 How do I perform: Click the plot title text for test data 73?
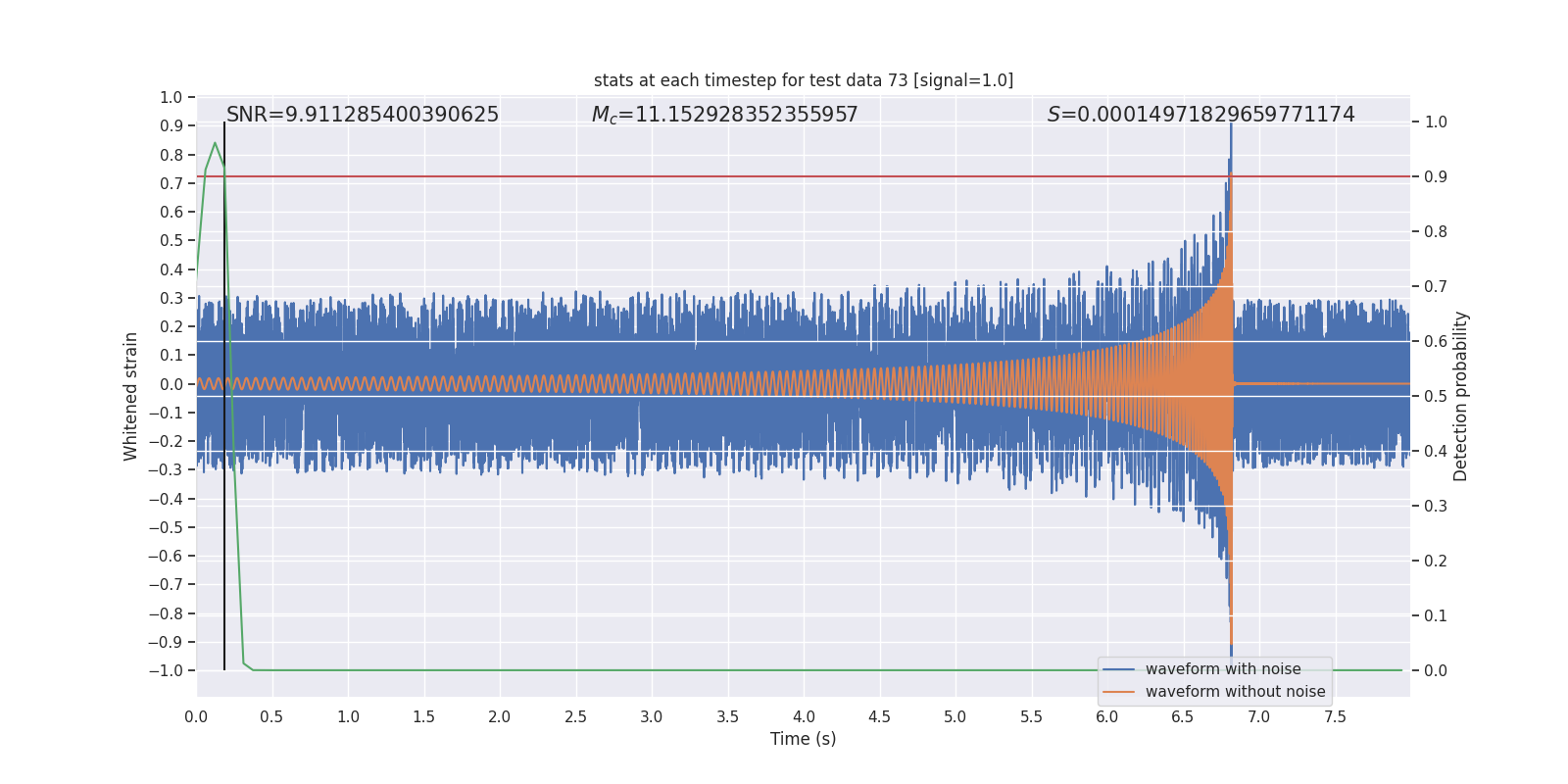804,80
